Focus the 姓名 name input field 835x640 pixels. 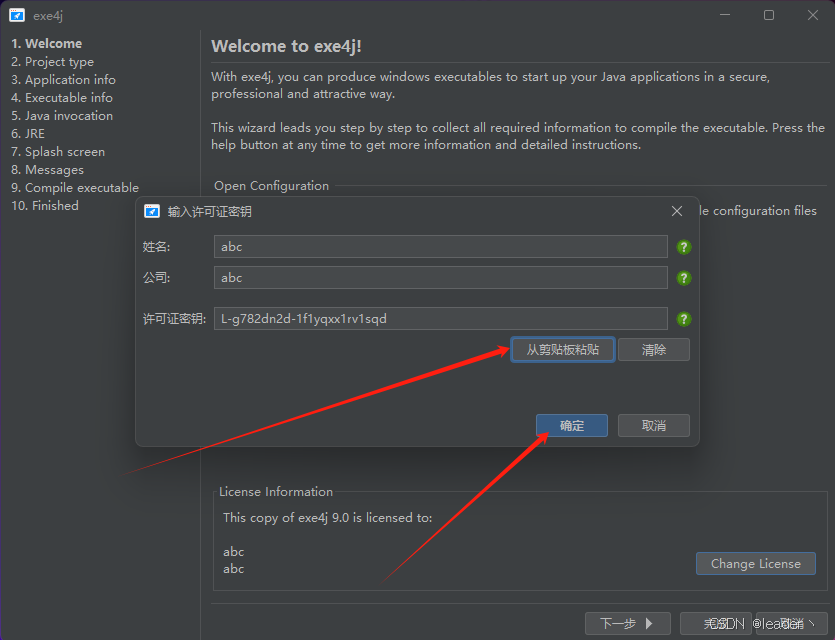[441, 247]
